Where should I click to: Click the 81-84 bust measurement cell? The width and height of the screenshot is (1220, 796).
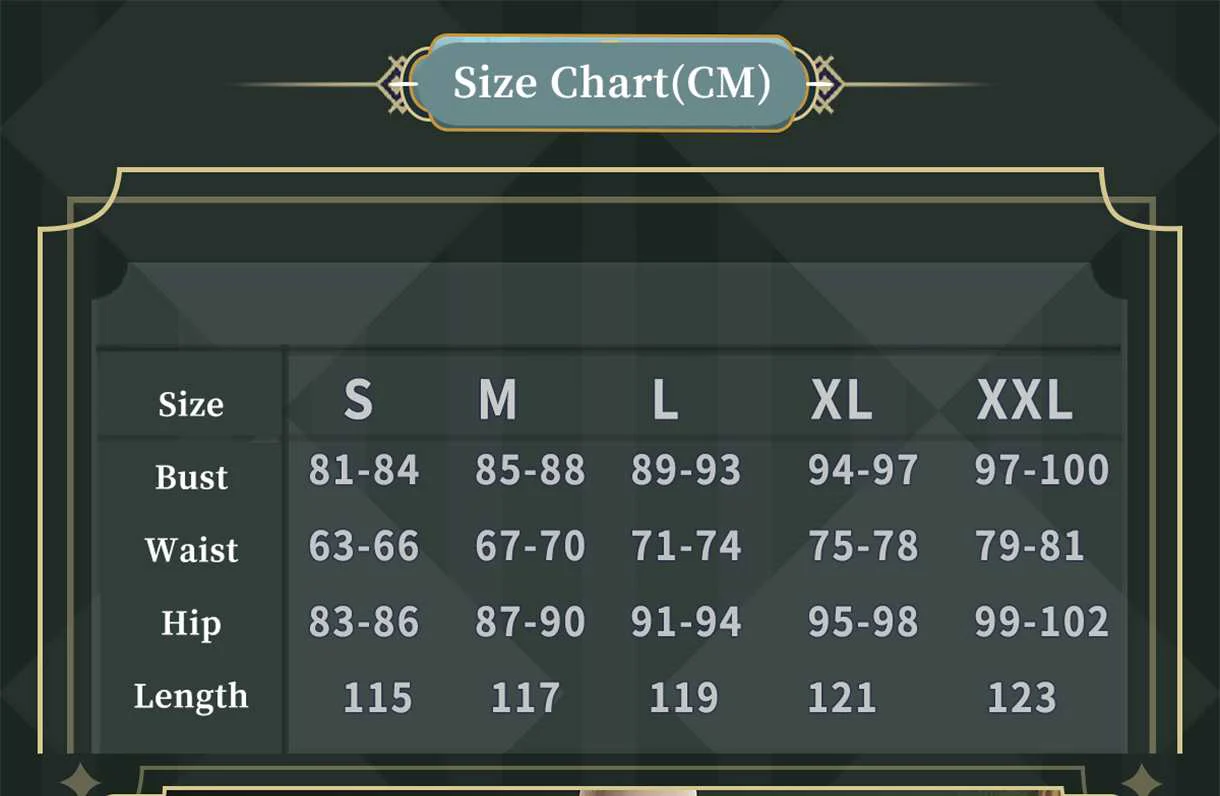364,470
